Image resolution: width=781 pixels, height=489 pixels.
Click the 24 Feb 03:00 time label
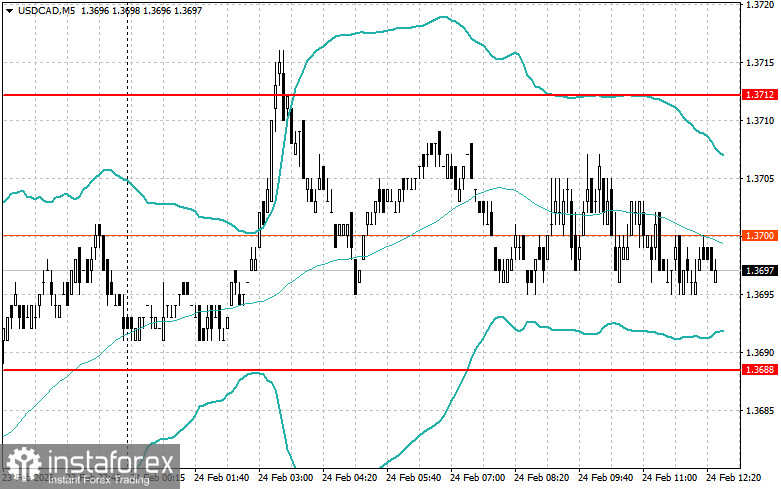point(285,478)
